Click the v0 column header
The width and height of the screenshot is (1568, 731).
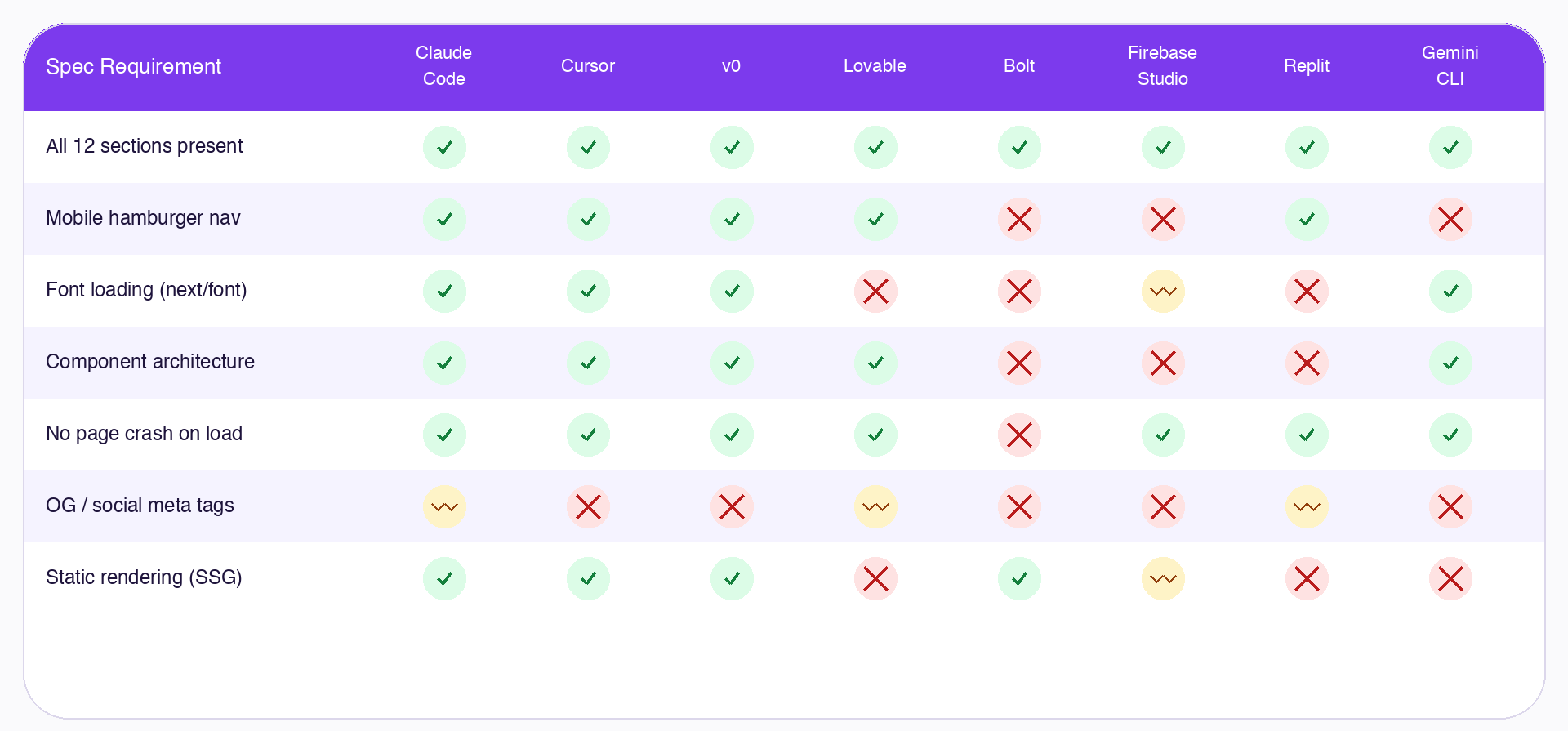(732, 65)
